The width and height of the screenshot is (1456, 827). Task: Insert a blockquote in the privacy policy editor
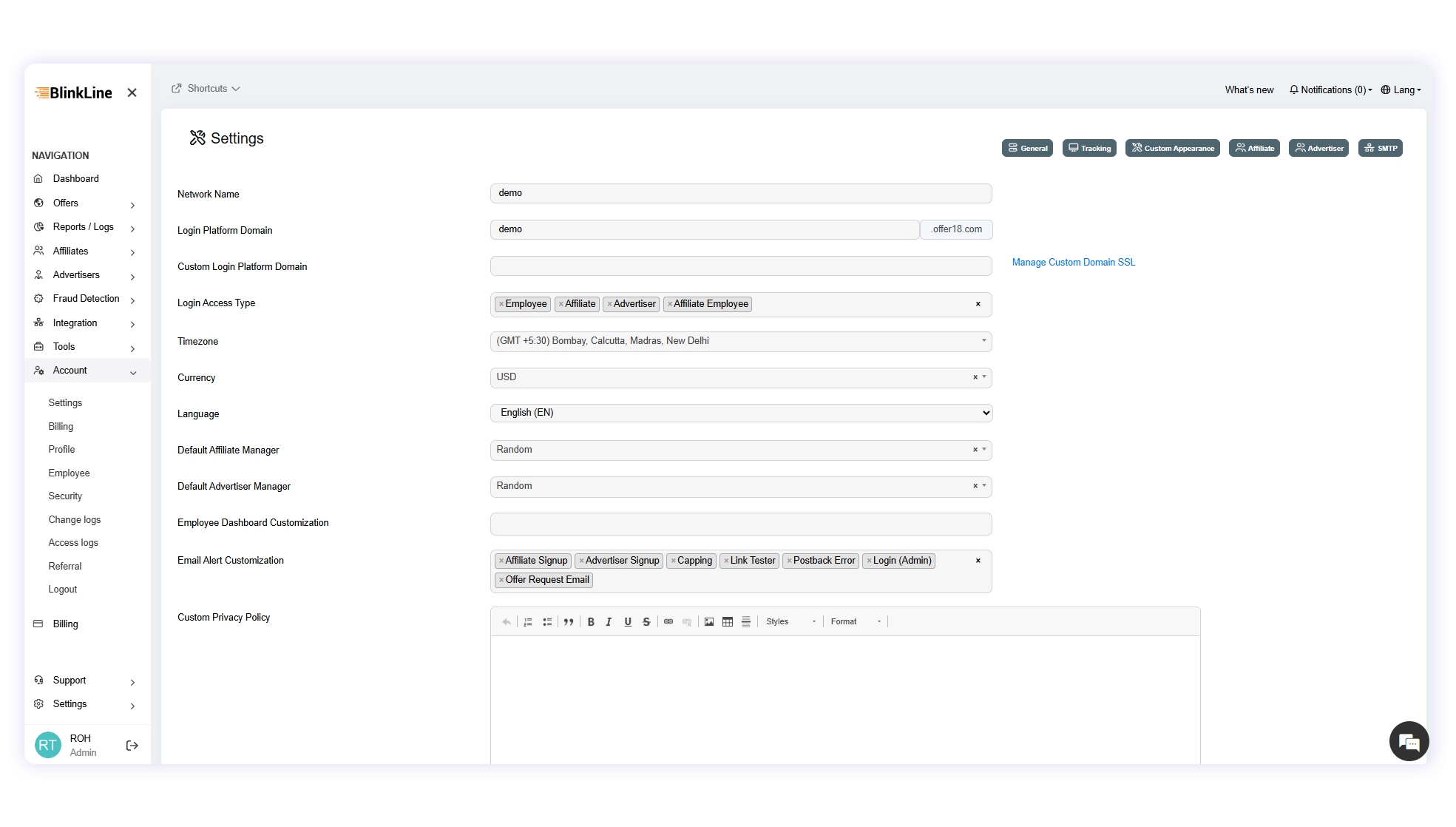click(x=569, y=621)
